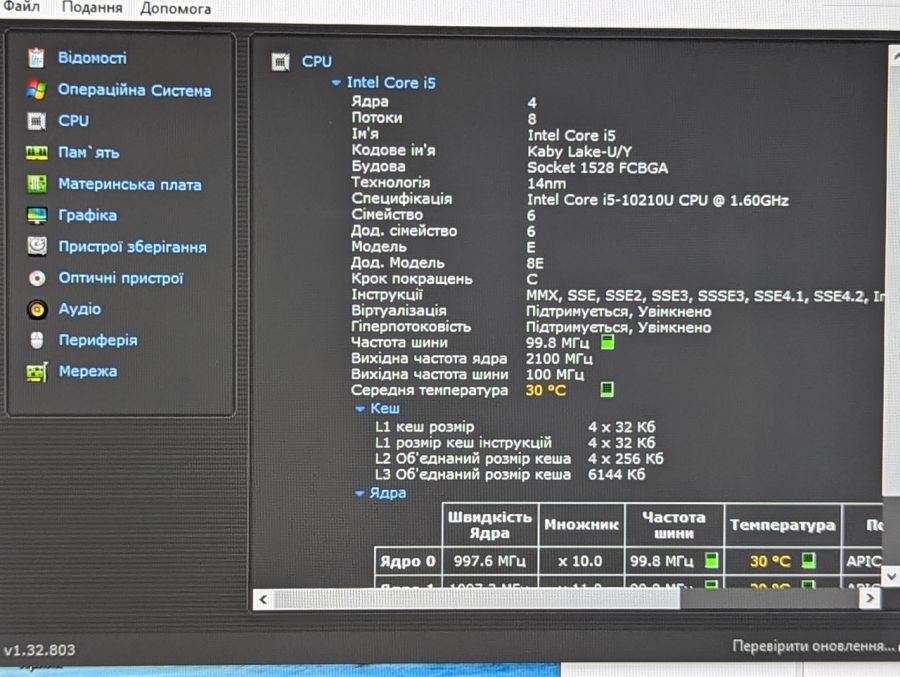The image size is (900, 677).
Task: Click specification value Intel Core i5-10210U CPU
Action: coord(658,200)
